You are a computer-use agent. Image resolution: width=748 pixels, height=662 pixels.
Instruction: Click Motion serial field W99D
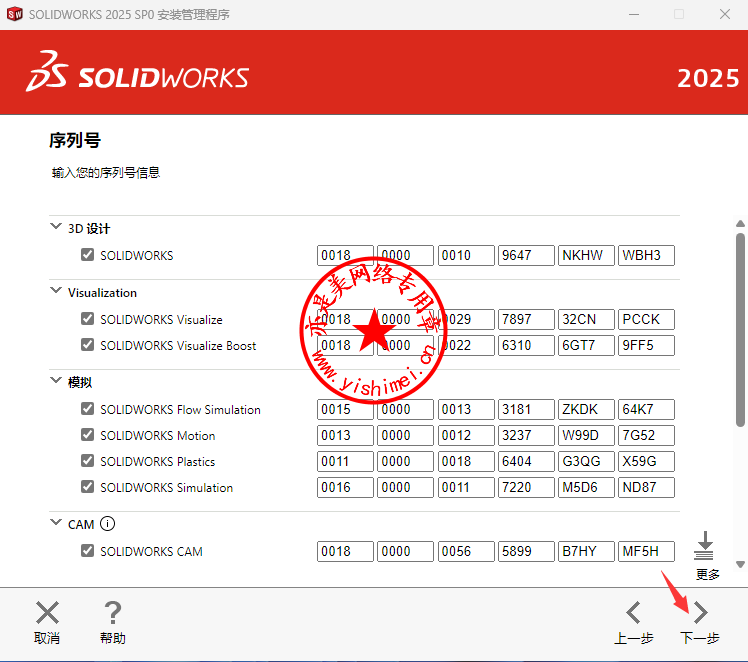(x=586, y=435)
